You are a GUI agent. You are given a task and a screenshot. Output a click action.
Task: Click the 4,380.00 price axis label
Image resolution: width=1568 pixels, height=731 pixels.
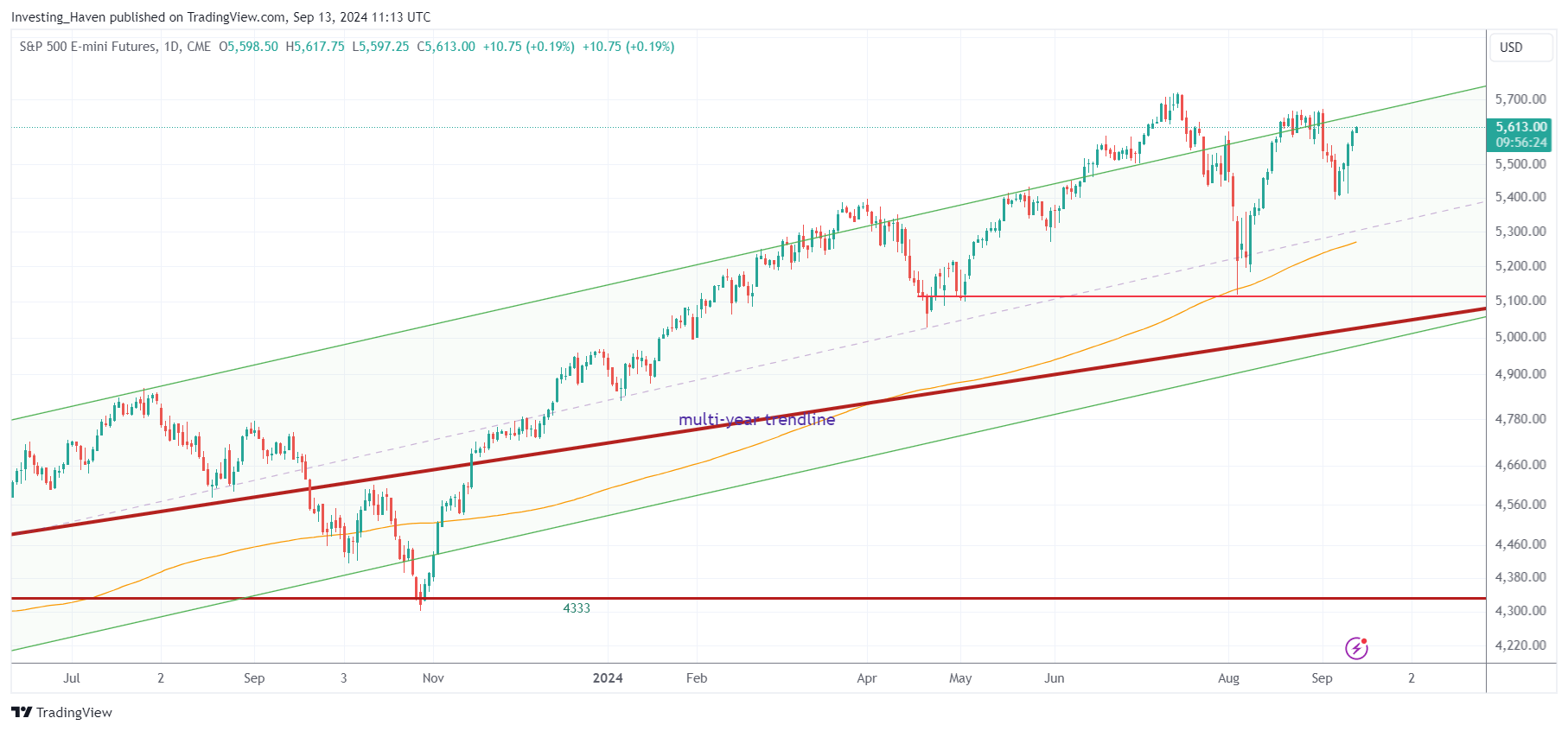pyautogui.click(x=1520, y=577)
